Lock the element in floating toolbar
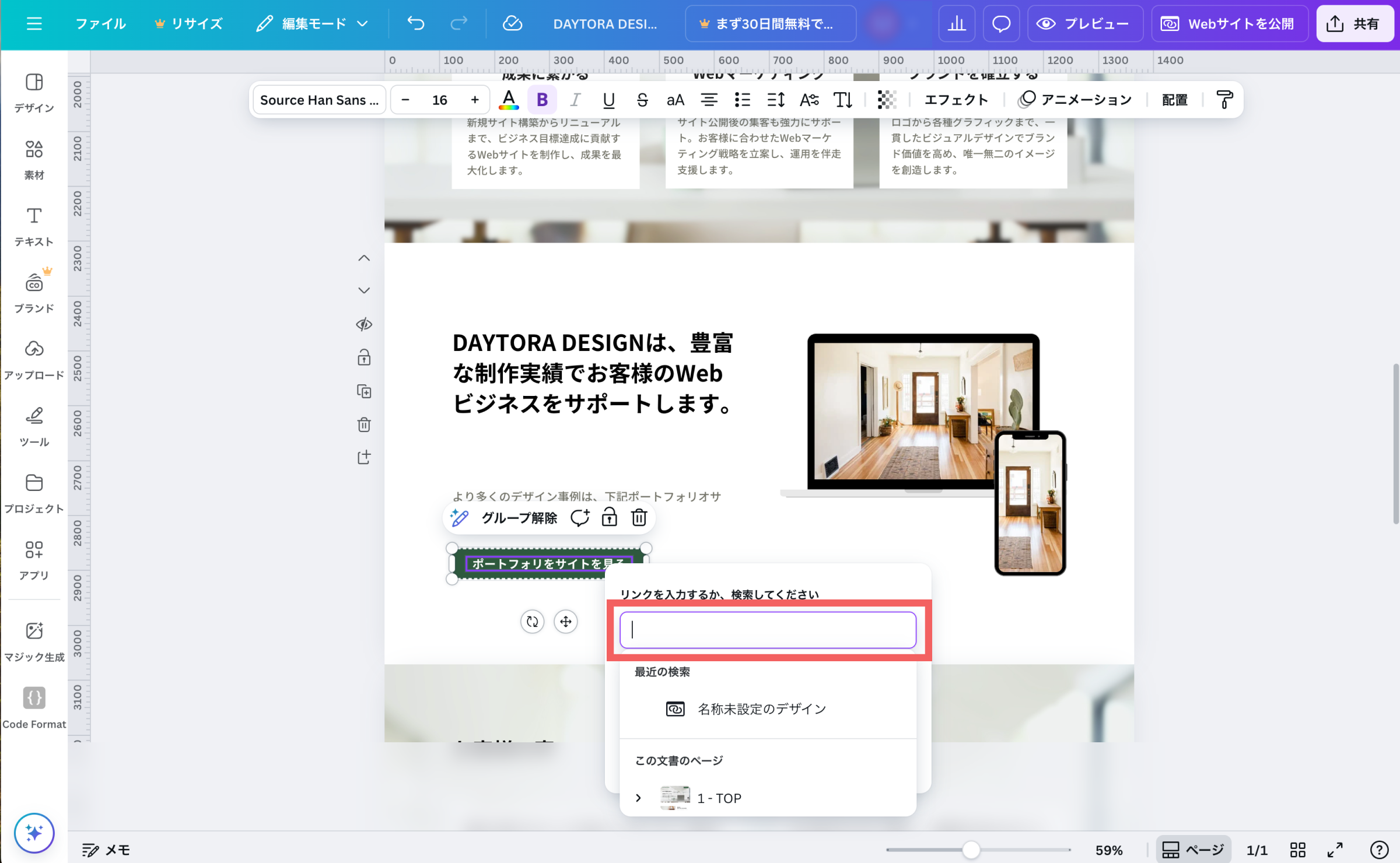Image resolution: width=1400 pixels, height=863 pixels. (x=610, y=518)
